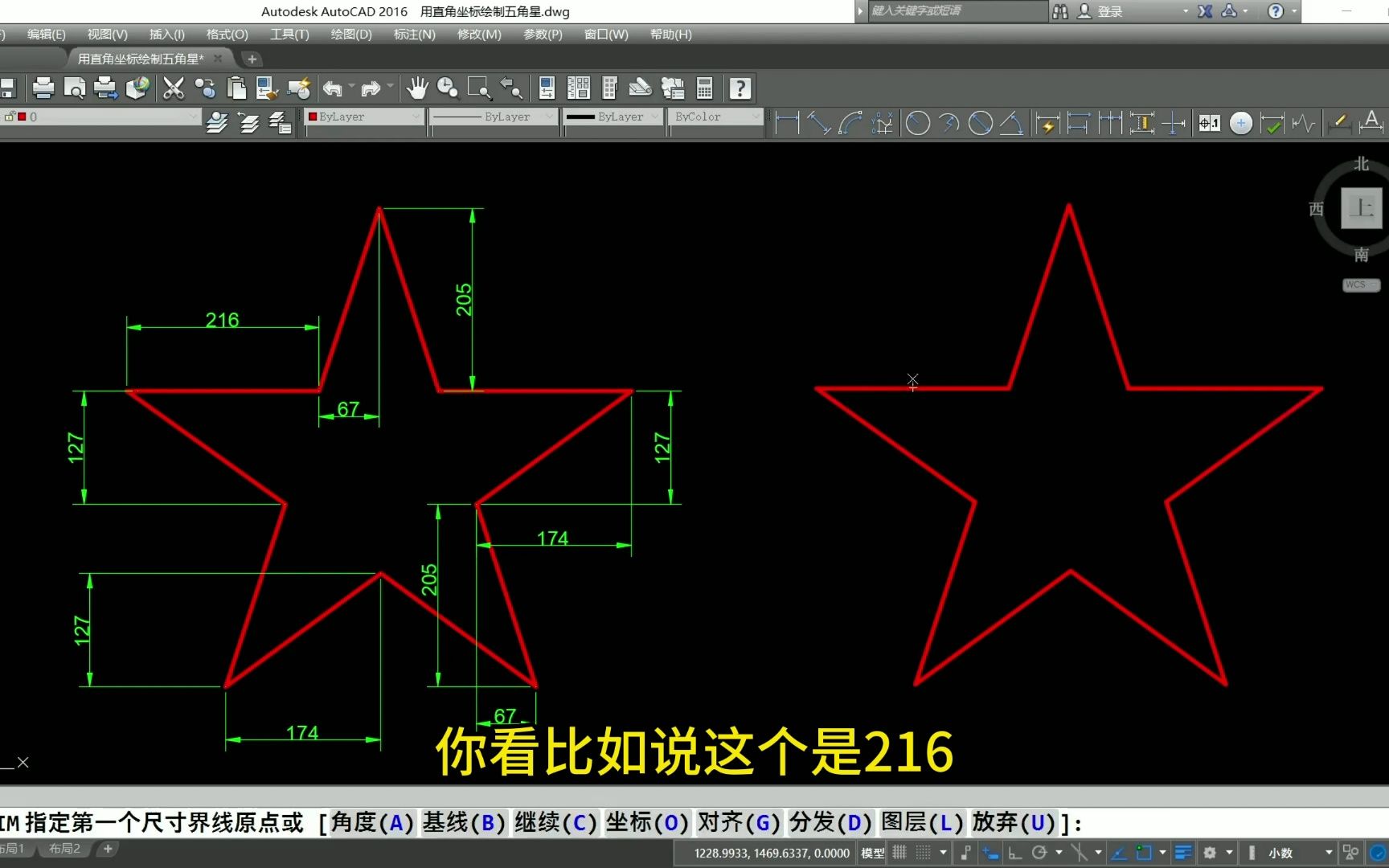
Task: Select the Radius dimension tool
Action: (x=917, y=123)
